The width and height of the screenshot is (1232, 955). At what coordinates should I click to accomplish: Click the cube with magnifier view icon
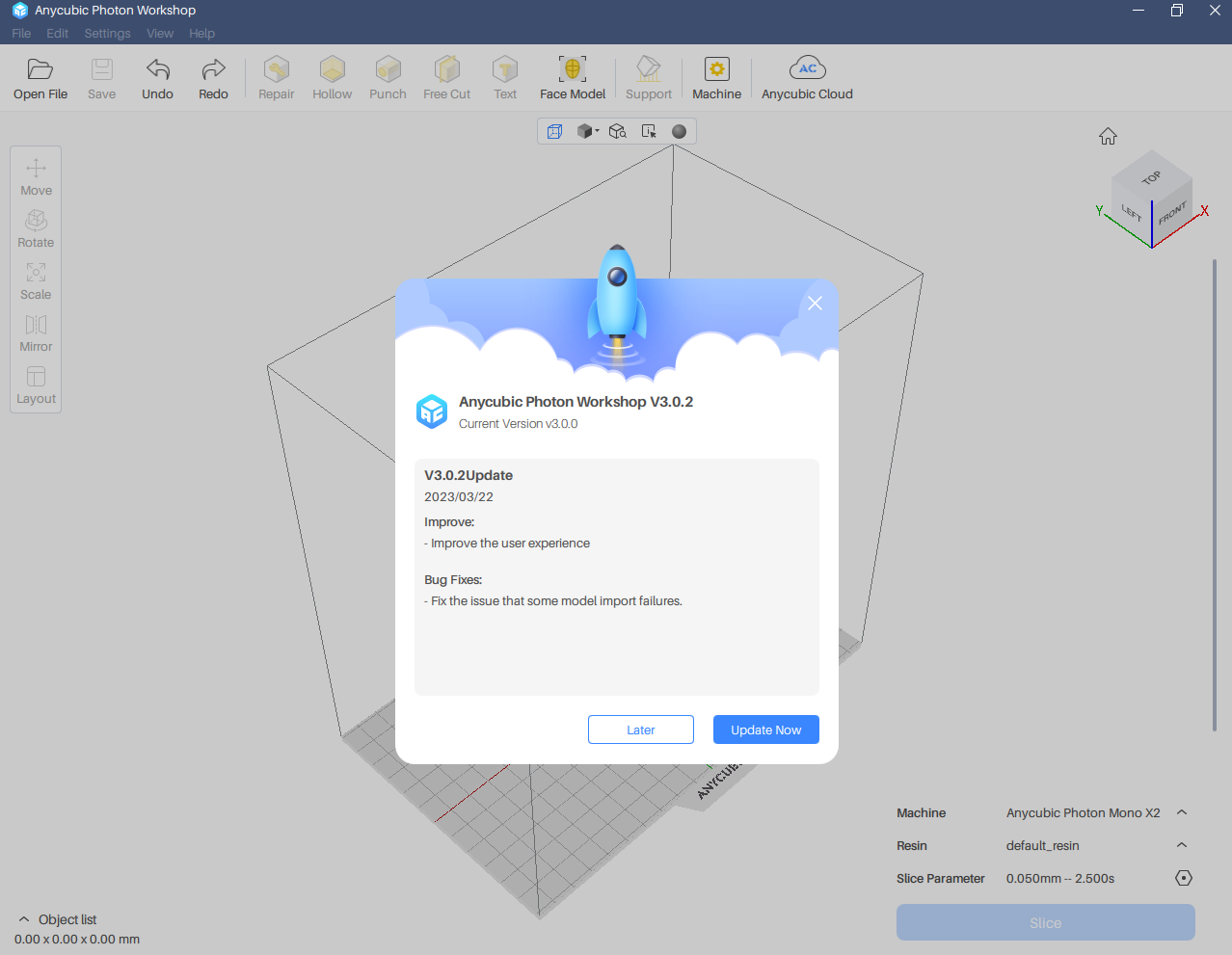(618, 131)
